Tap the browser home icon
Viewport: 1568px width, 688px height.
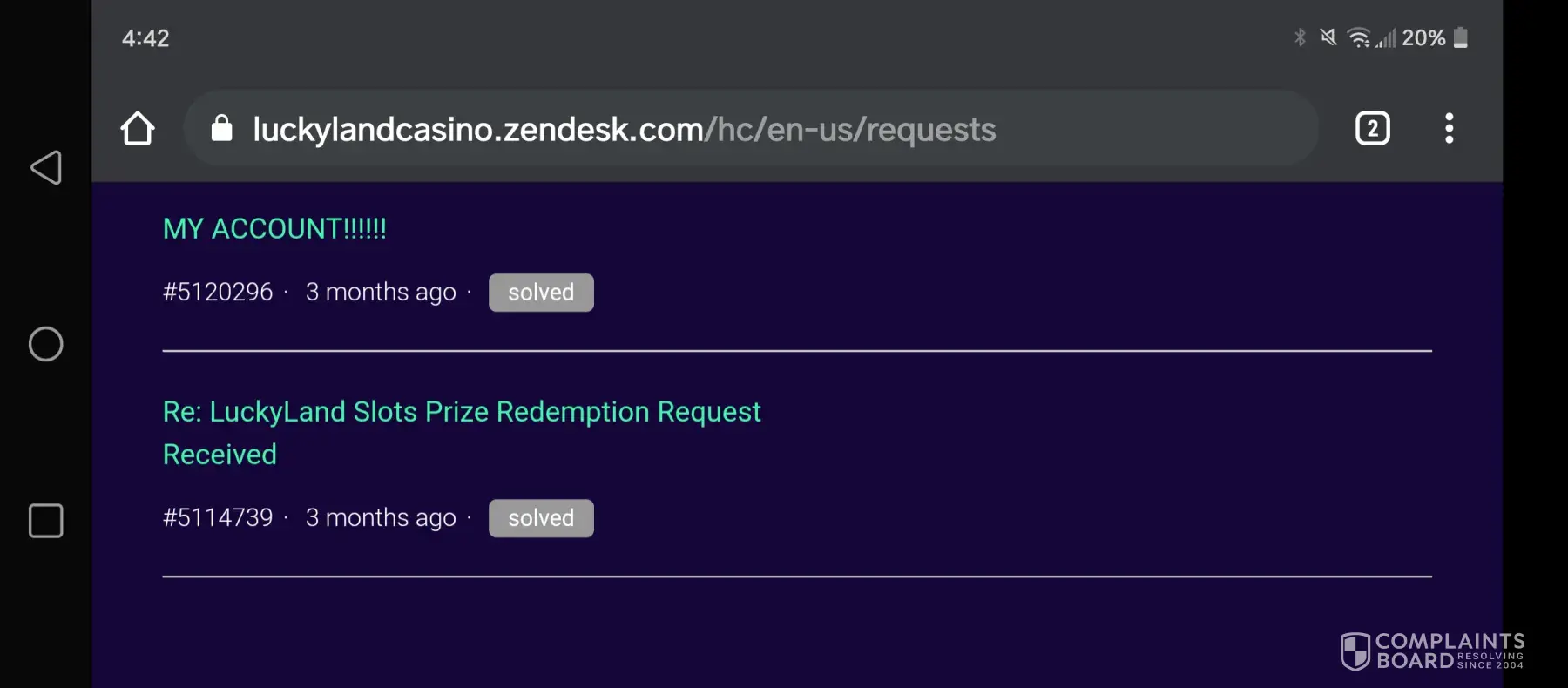tap(138, 129)
